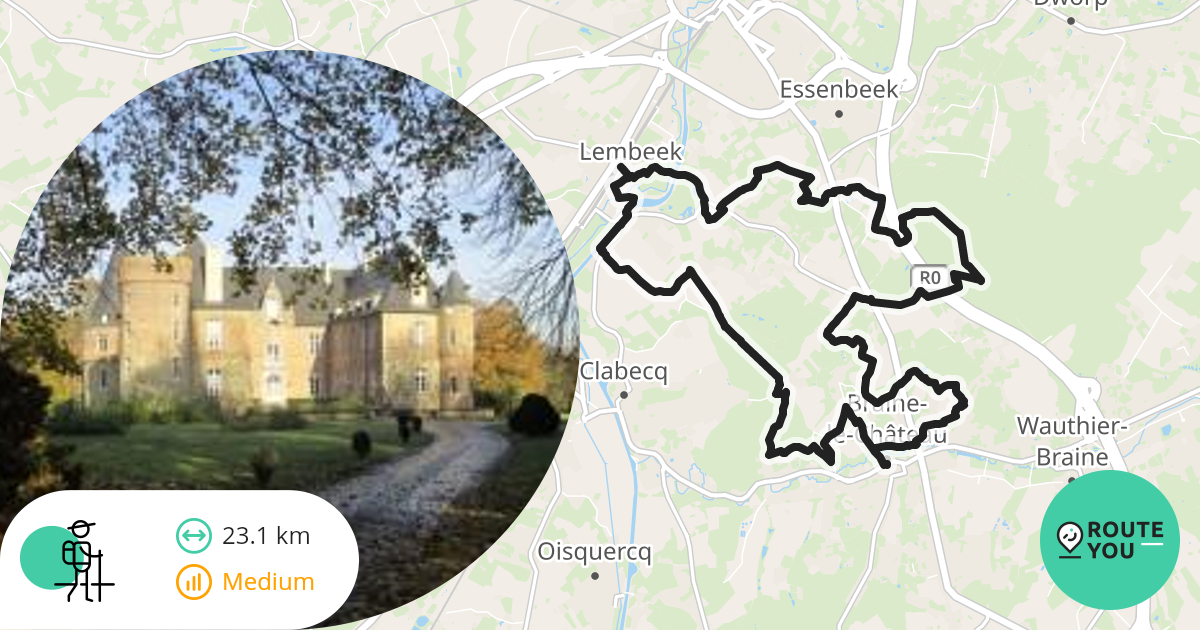This screenshot has height=630, width=1200.
Task: Click the Essenbeek town dot marker
Action: click(839, 113)
